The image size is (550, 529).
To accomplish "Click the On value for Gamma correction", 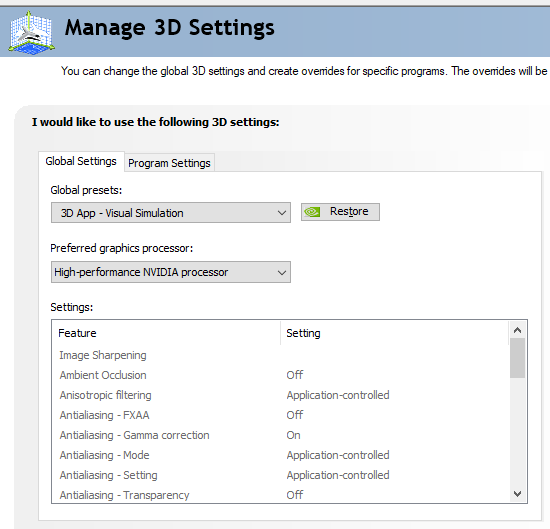I will coord(293,435).
